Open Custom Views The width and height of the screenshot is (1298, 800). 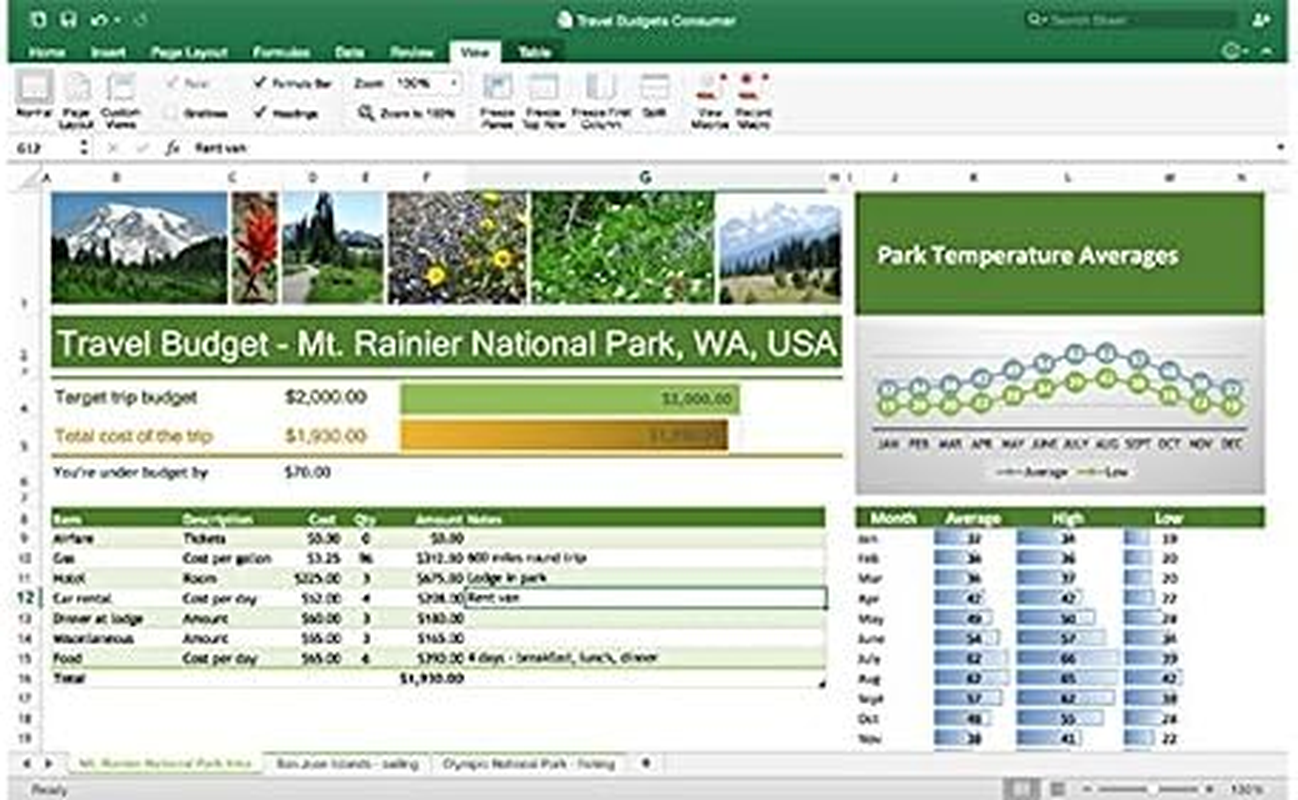(x=120, y=89)
